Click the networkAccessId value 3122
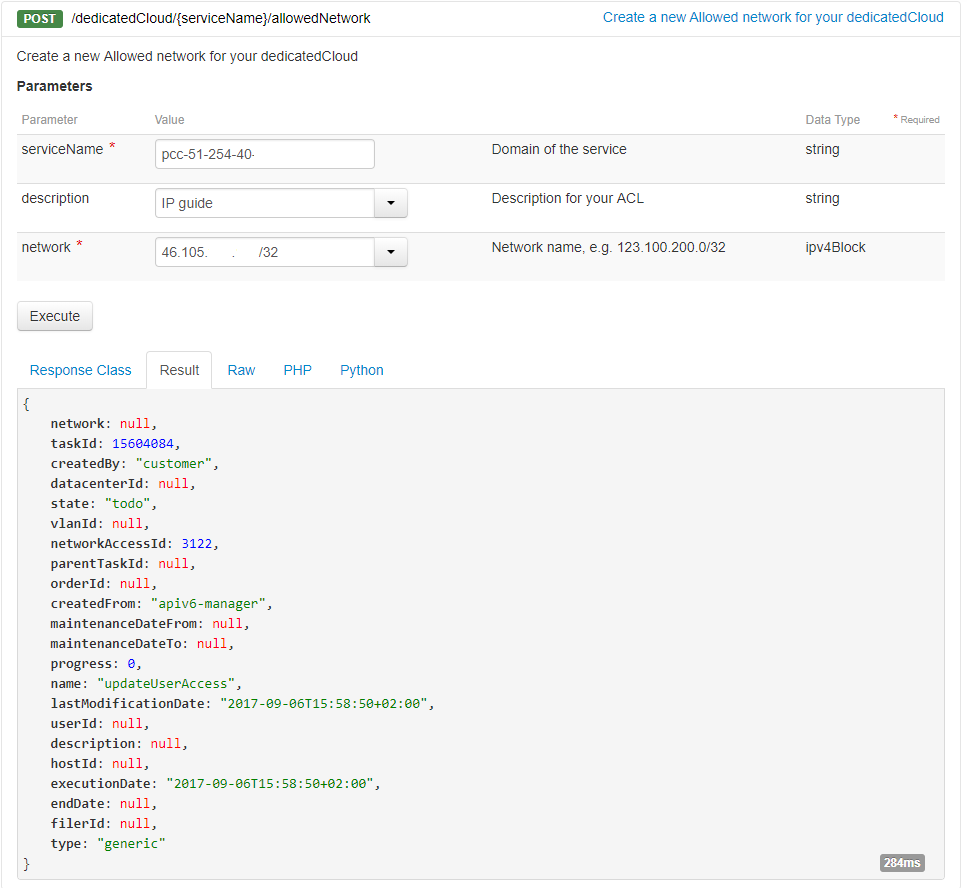The height and width of the screenshot is (888, 967). coord(197,543)
